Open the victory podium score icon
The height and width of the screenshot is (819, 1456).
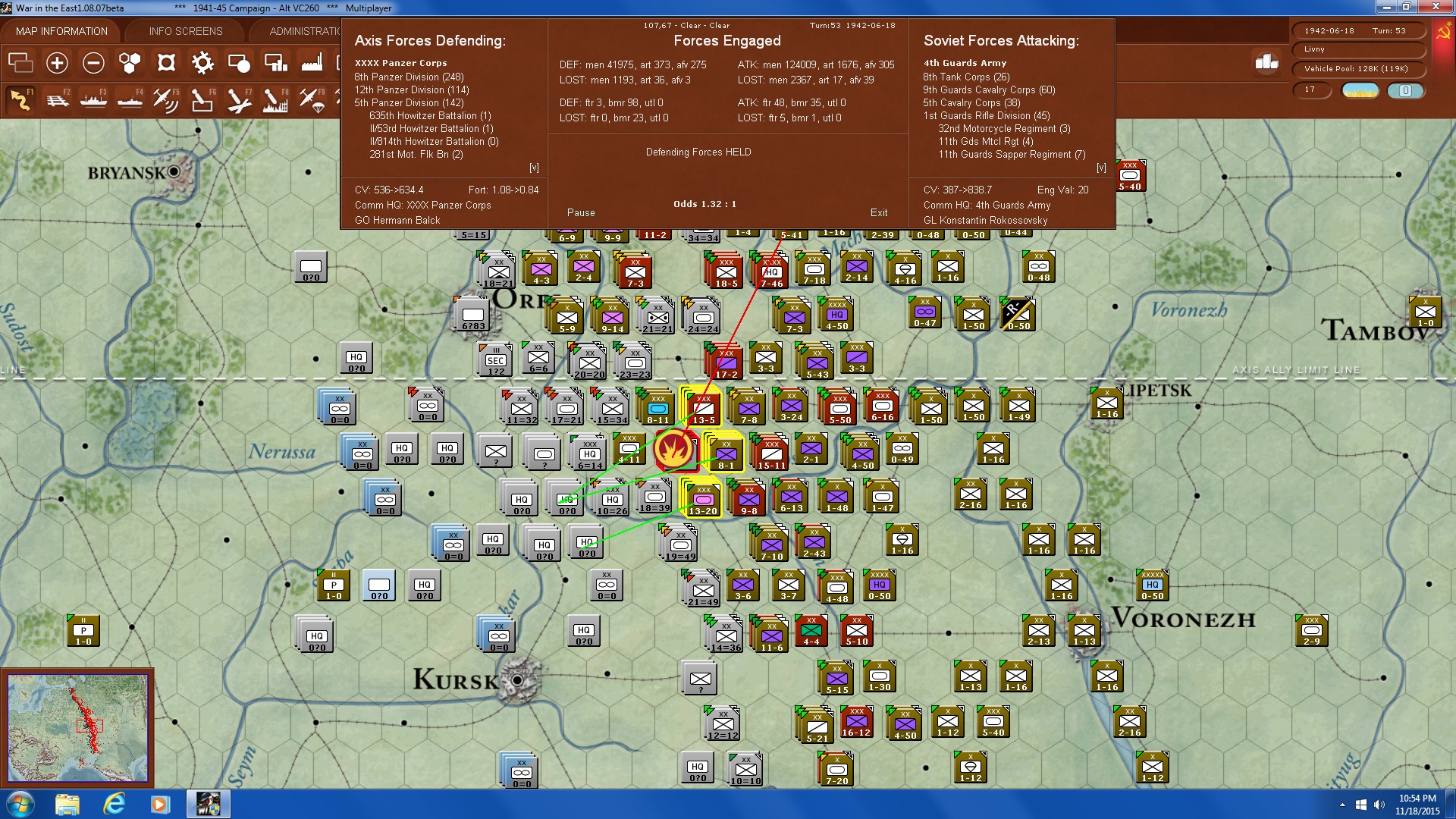pyautogui.click(x=1266, y=62)
